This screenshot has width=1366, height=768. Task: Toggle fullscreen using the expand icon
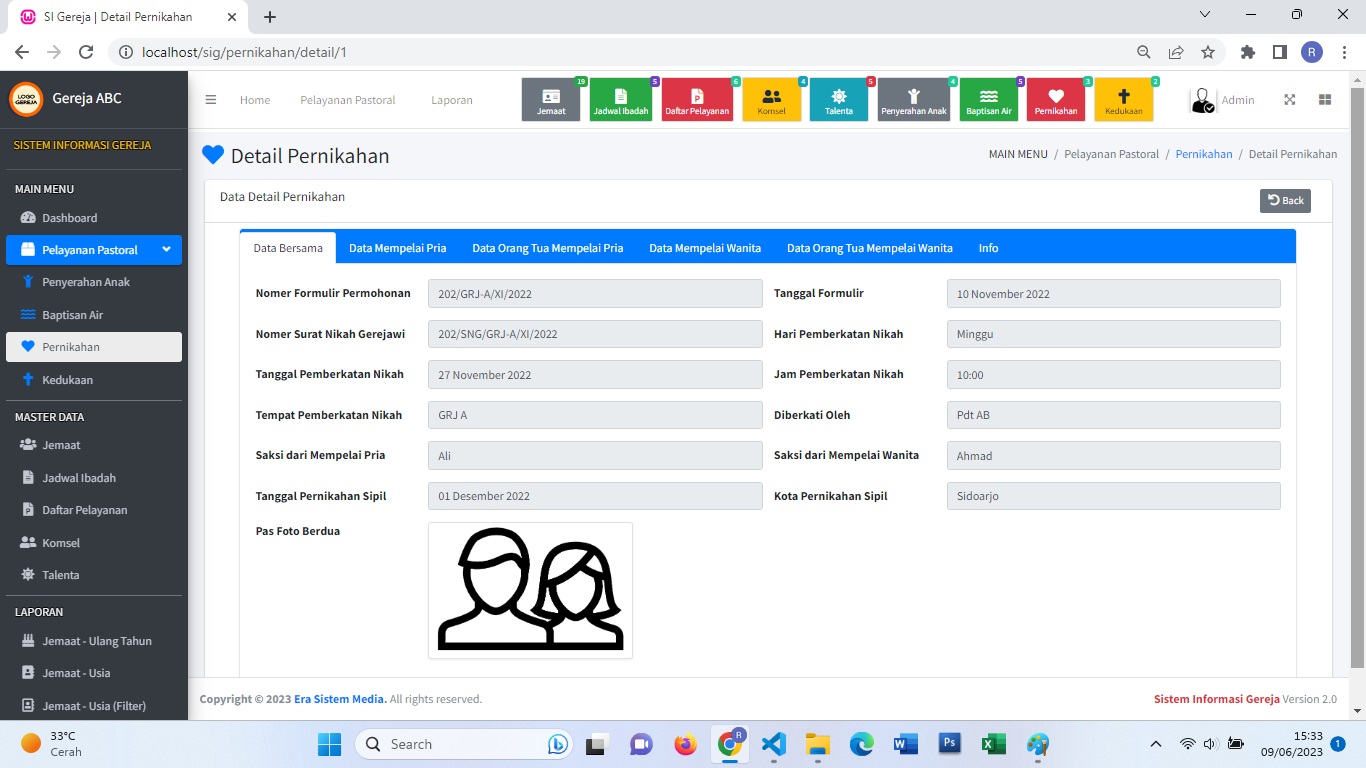point(1290,100)
